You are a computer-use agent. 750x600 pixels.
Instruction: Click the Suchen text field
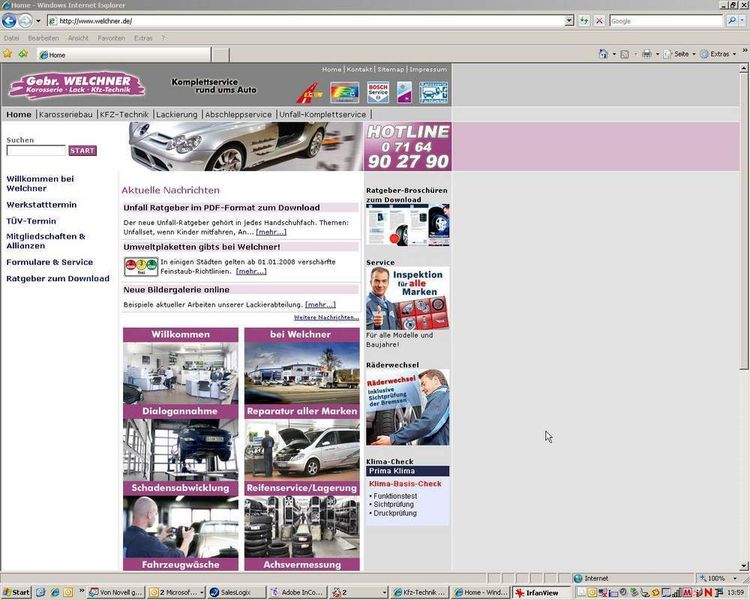(x=36, y=150)
